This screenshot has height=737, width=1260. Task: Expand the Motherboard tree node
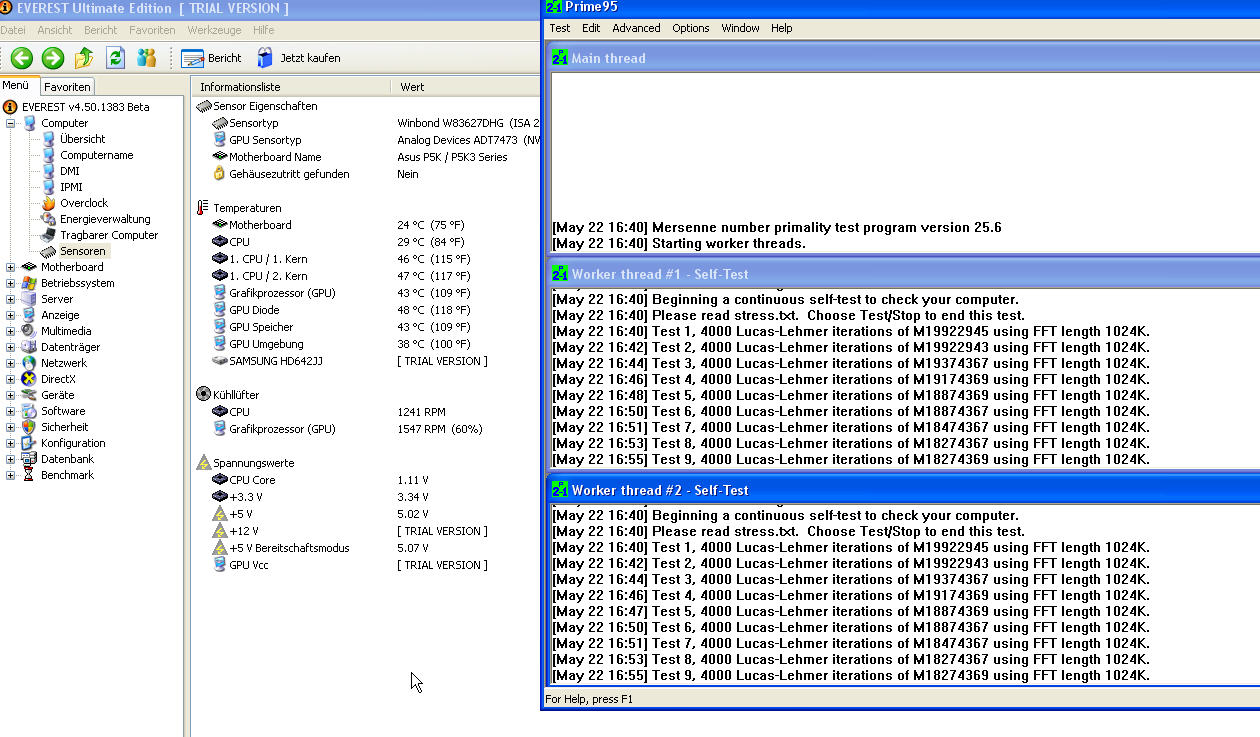click(11, 267)
